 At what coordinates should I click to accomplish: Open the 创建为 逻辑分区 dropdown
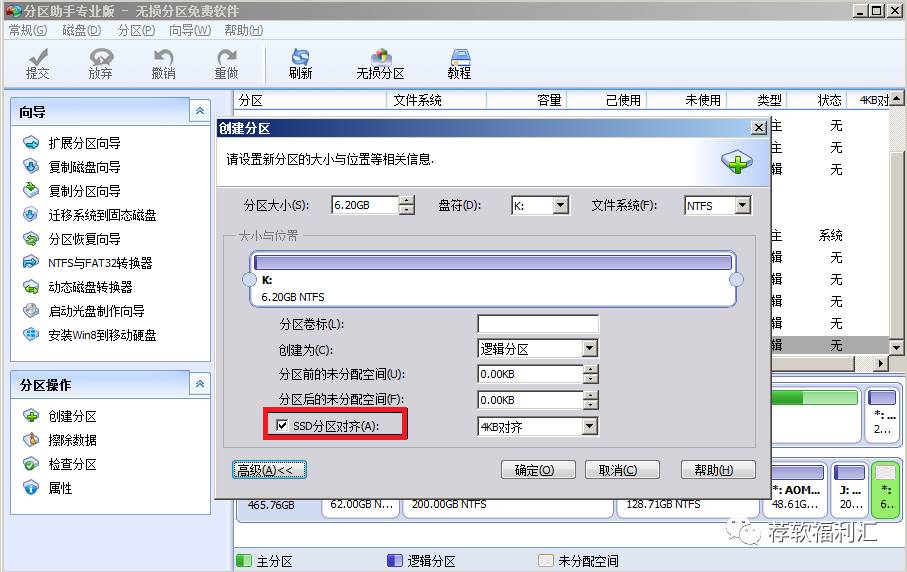pos(589,349)
